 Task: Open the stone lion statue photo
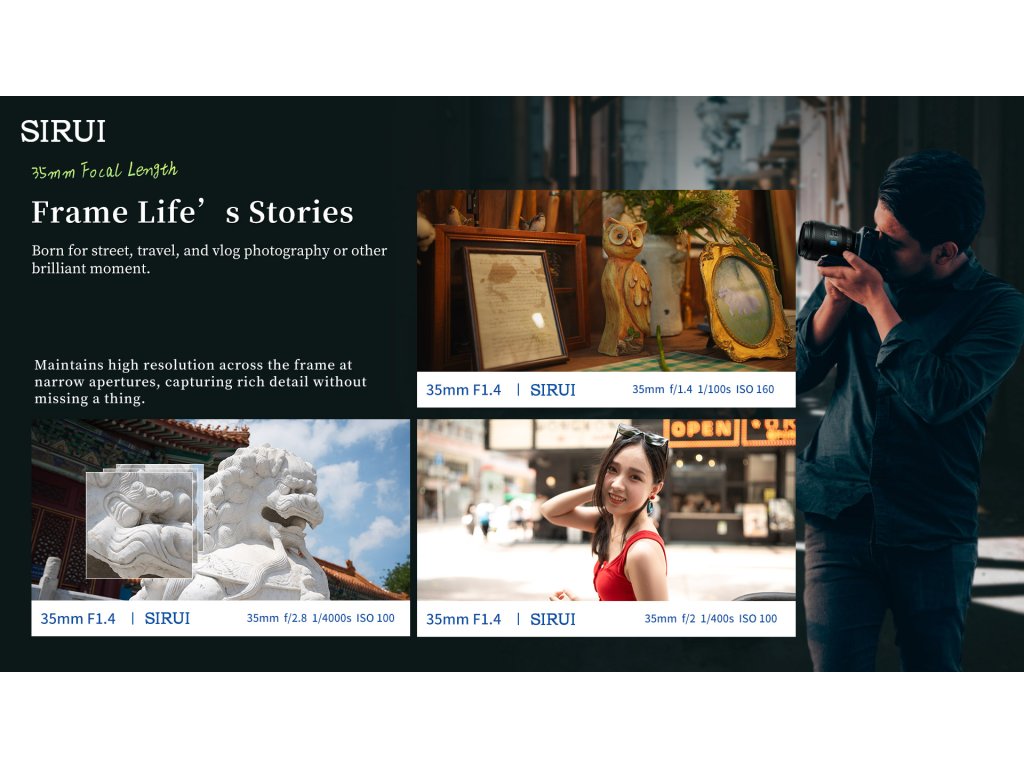point(221,509)
